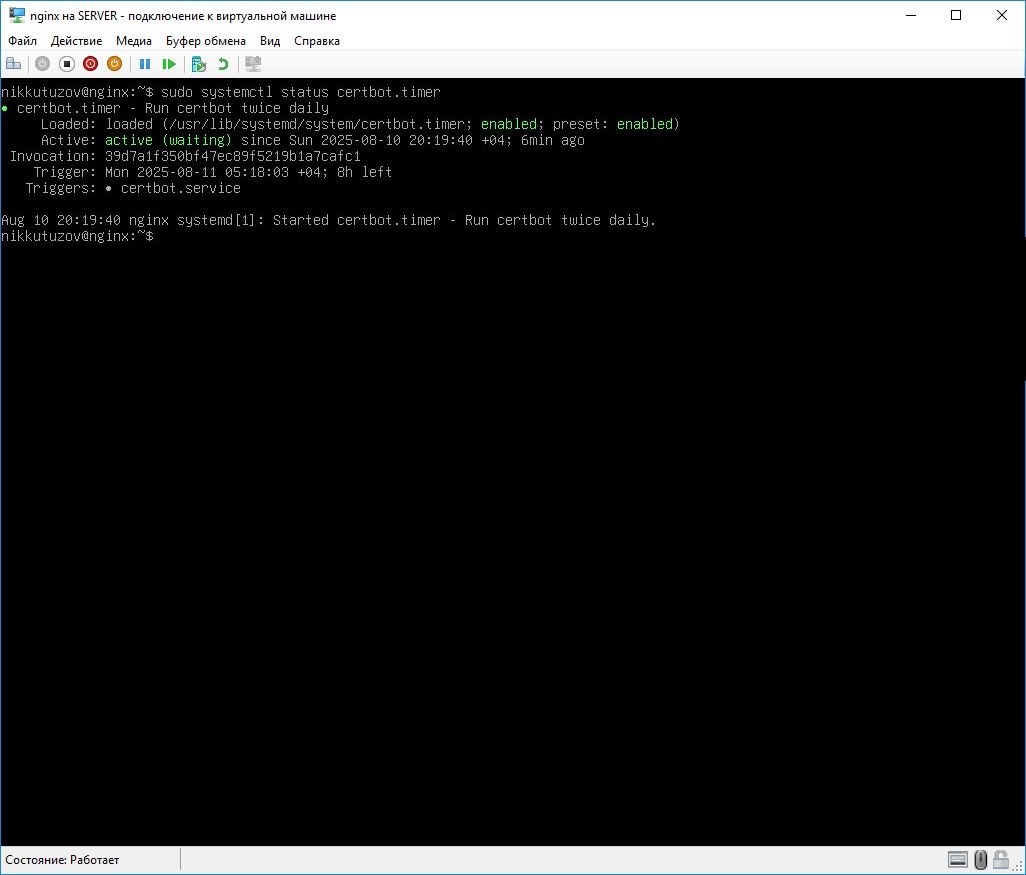Click the keyboard icon in status bar
The image size is (1026, 875).
(x=958, y=860)
